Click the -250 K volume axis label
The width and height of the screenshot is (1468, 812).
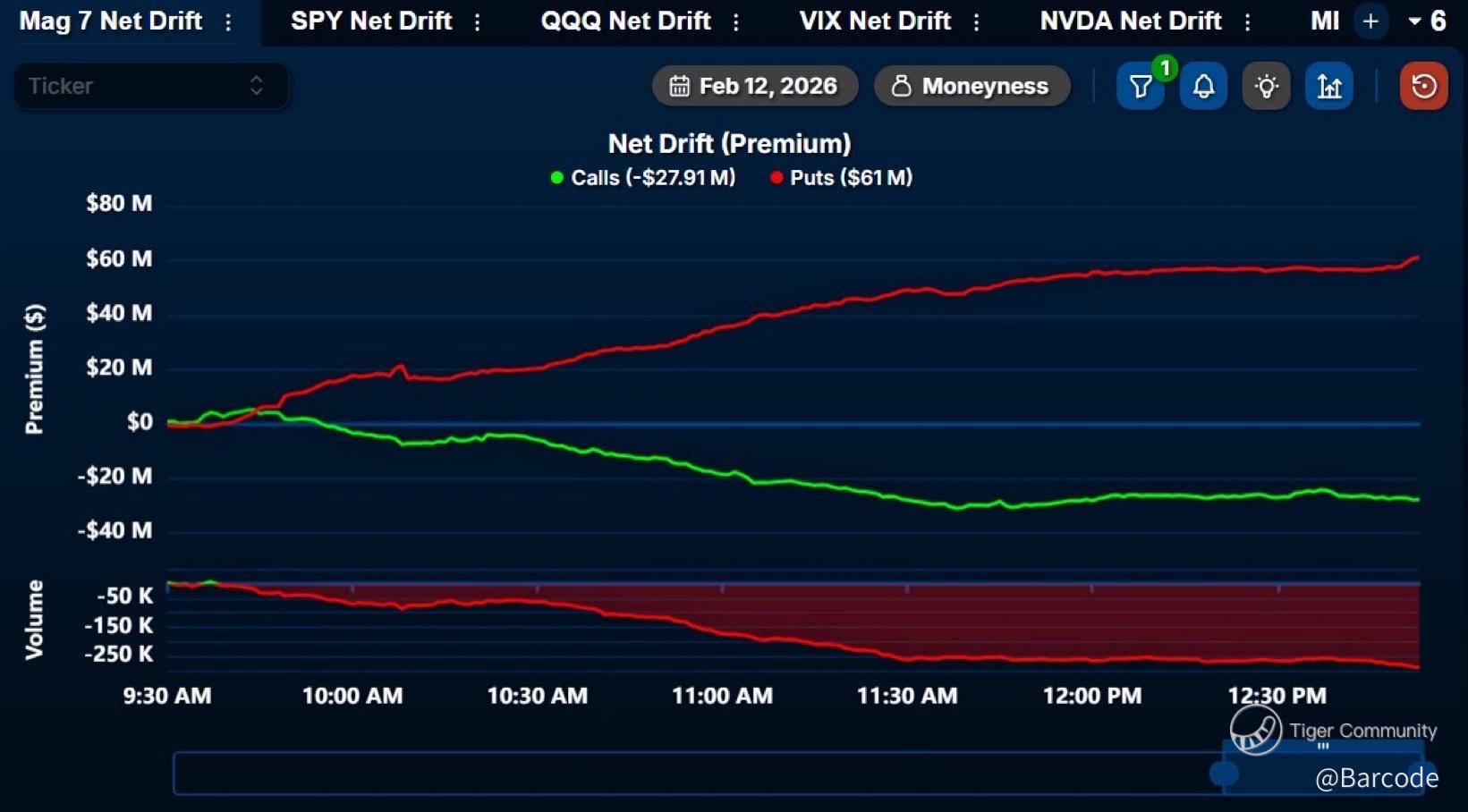119,655
